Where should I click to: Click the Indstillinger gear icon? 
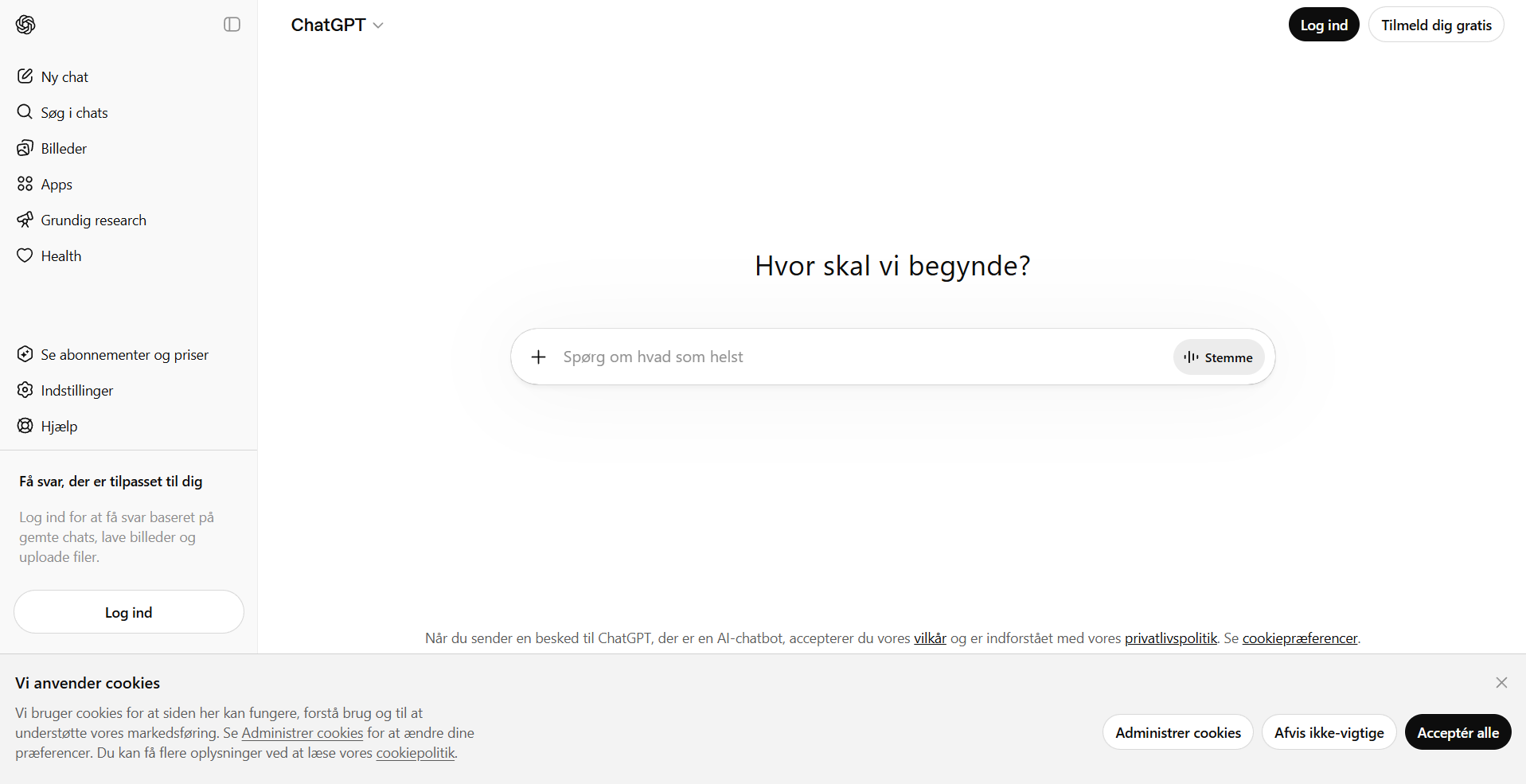click(25, 390)
